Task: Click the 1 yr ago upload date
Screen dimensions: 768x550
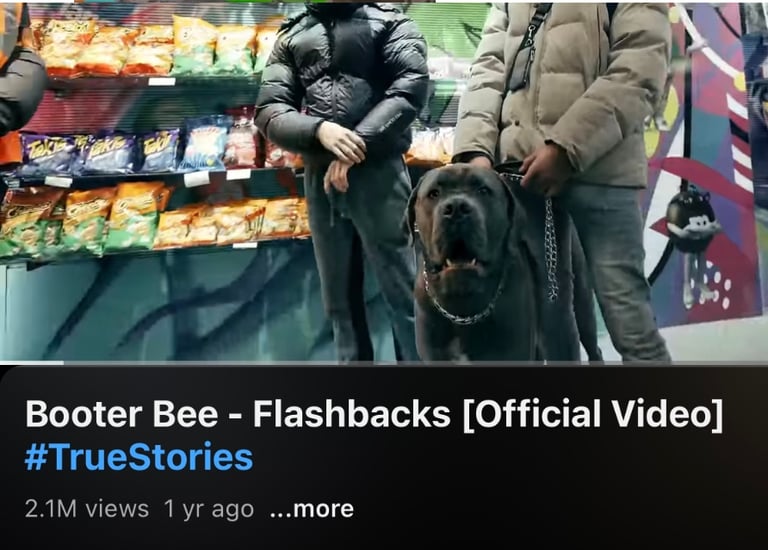Action: point(209,509)
